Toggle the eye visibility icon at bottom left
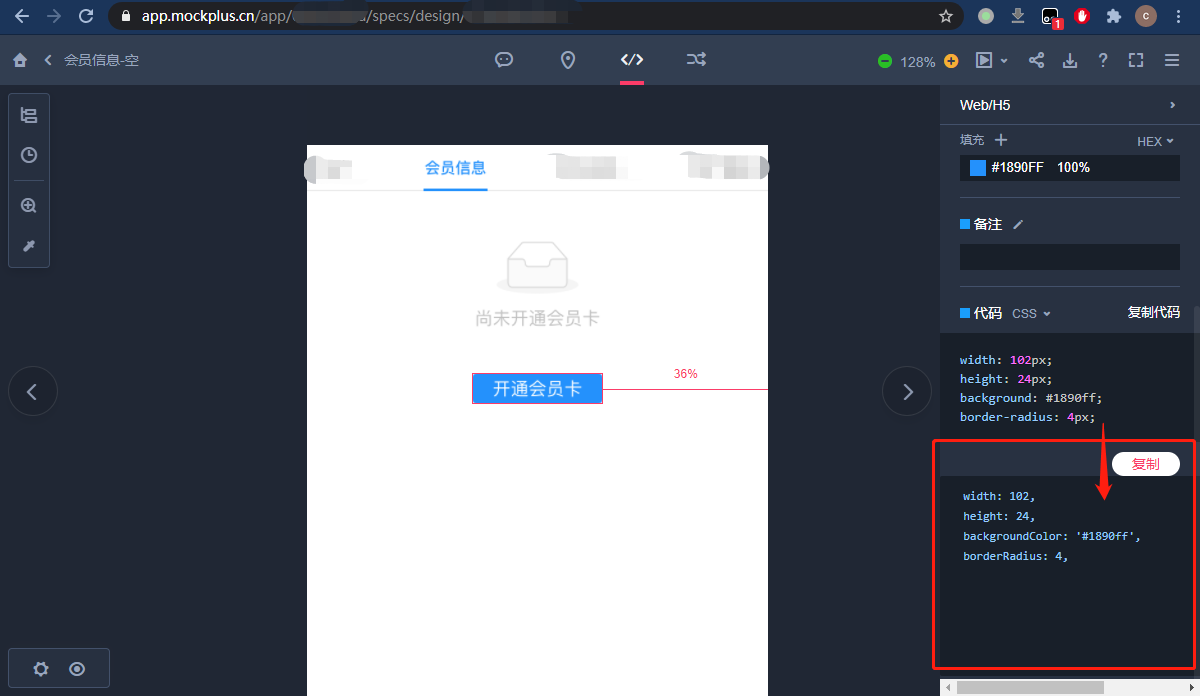The height and width of the screenshot is (696, 1200). coord(77,669)
